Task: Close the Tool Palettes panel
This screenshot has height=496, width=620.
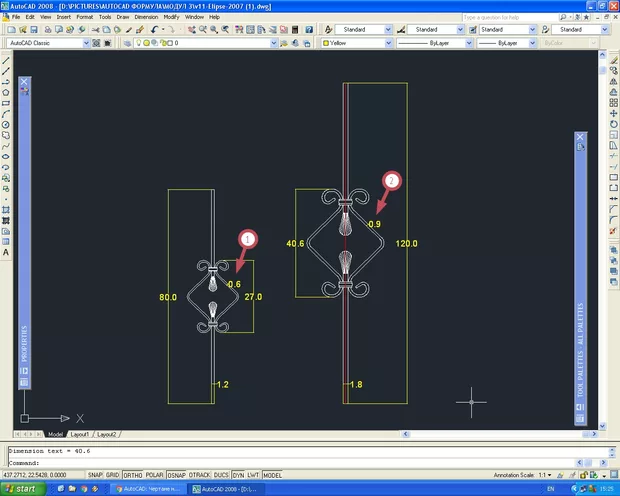Action: pos(580,137)
